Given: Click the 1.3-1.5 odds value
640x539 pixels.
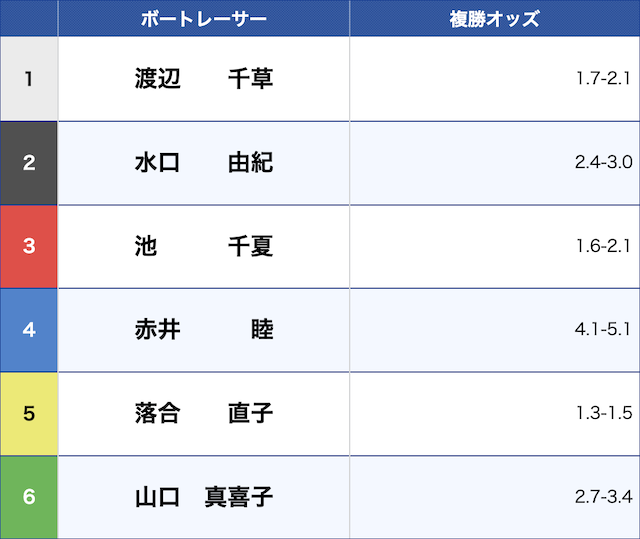Looking at the screenshot, I should (603, 413).
